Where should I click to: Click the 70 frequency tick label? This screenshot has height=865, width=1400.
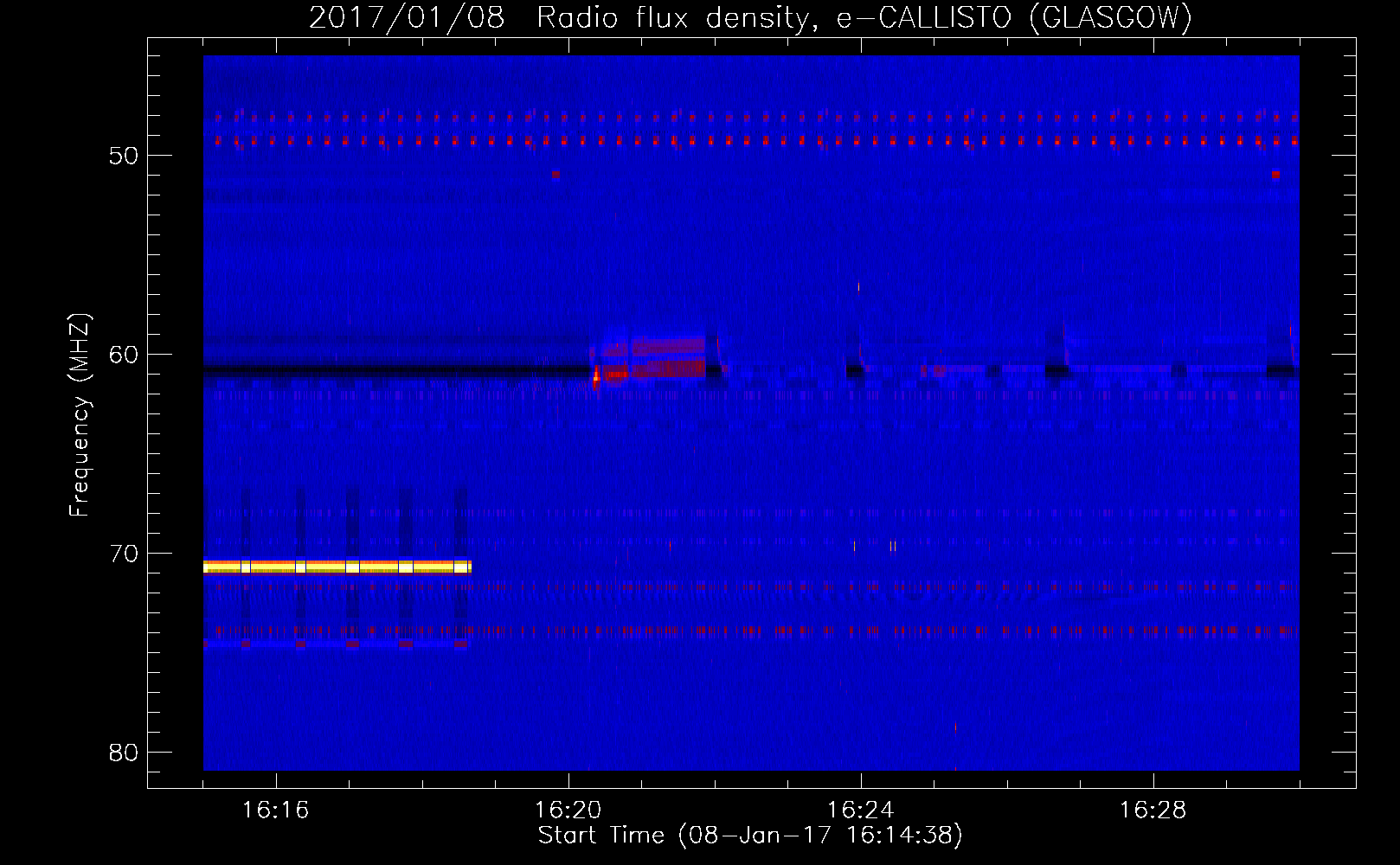124,554
